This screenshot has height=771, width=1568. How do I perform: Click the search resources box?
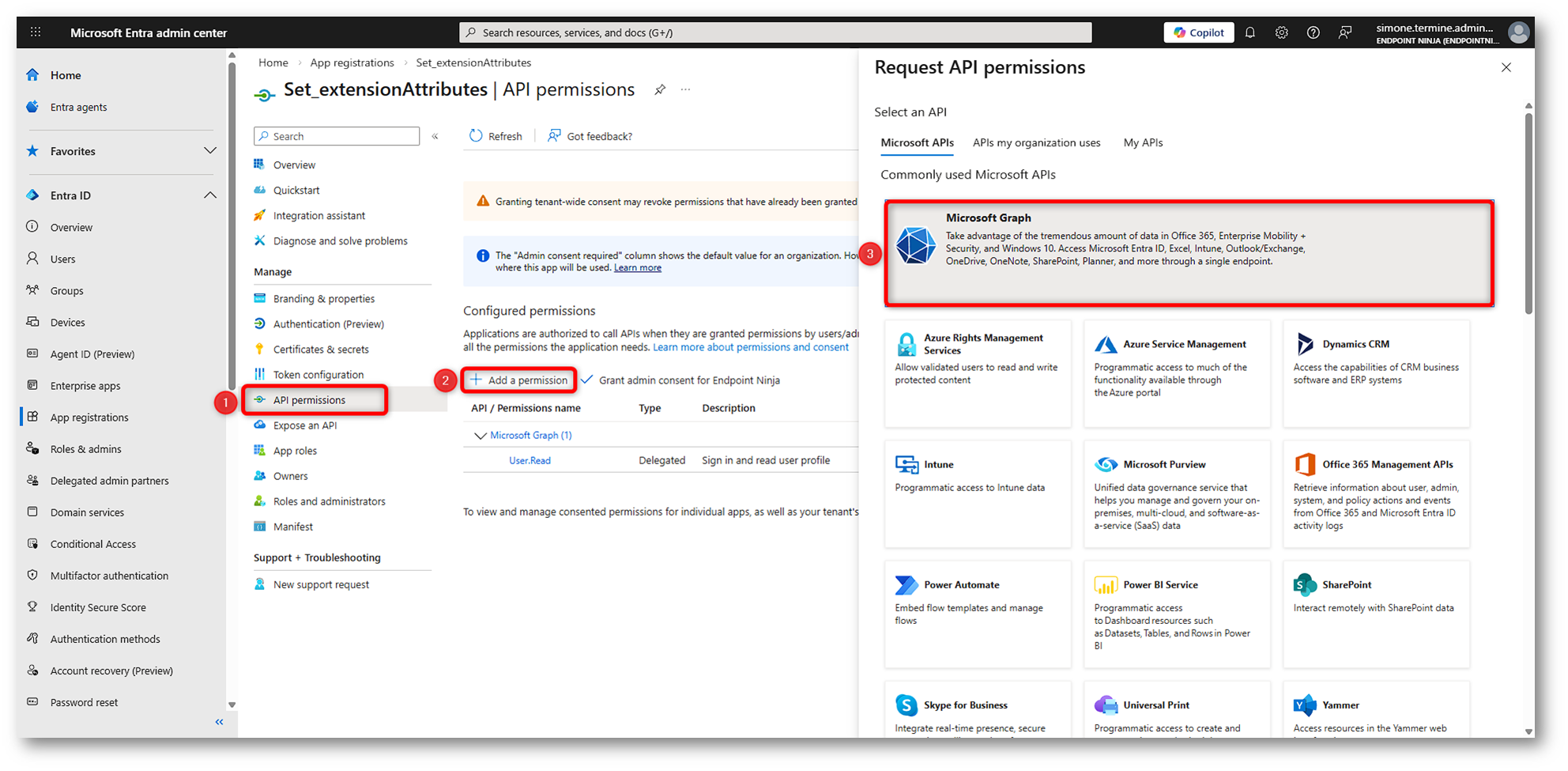pyautogui.click(x=775, y=32)
